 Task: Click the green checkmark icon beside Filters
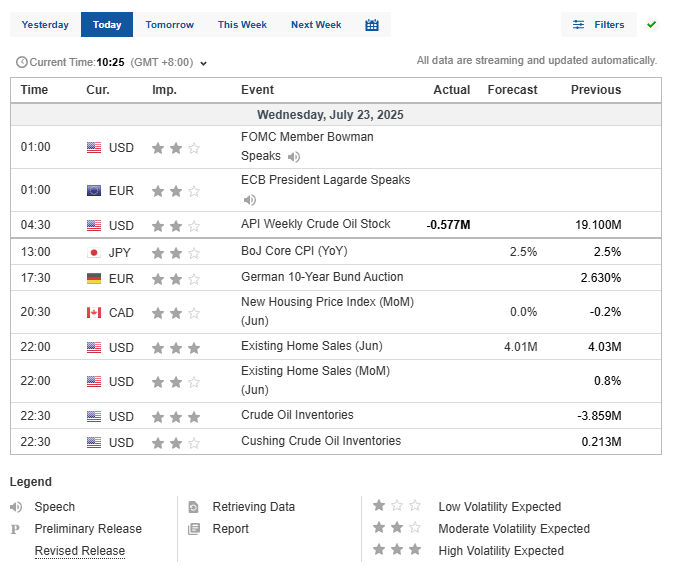652,24
